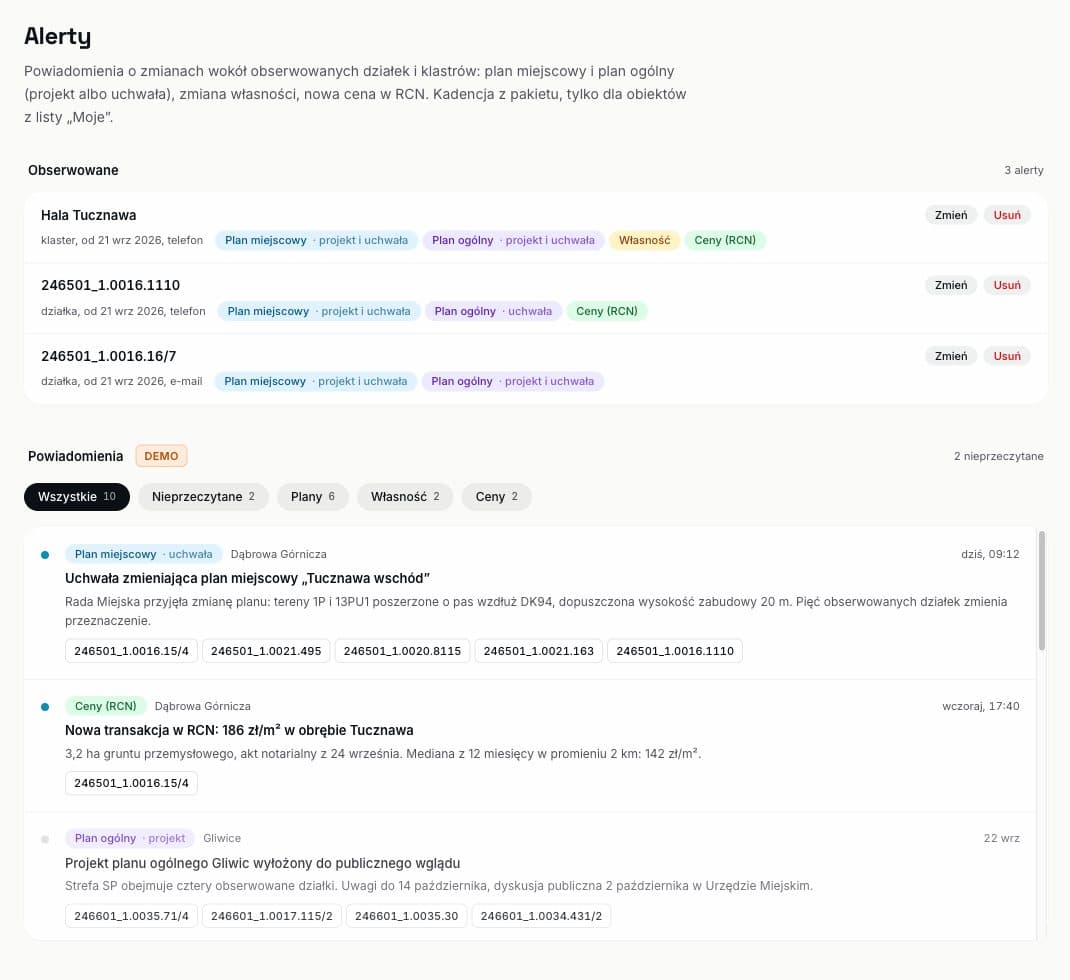The image size is (1070, 980).
Task: Click Plan miejscowy tag in the 246501_1.0016.1110 row
Action: coord(319,311)
